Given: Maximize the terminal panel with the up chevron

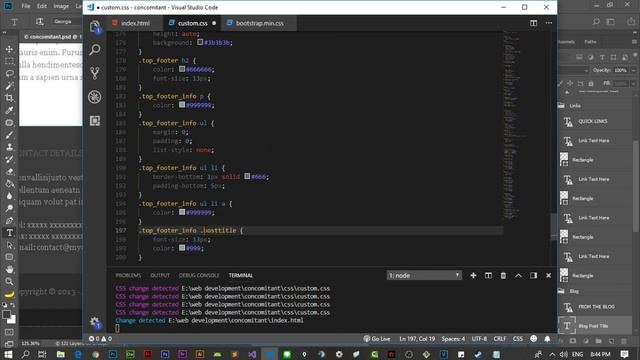Looking at the screenshot, I should point(518,276).
